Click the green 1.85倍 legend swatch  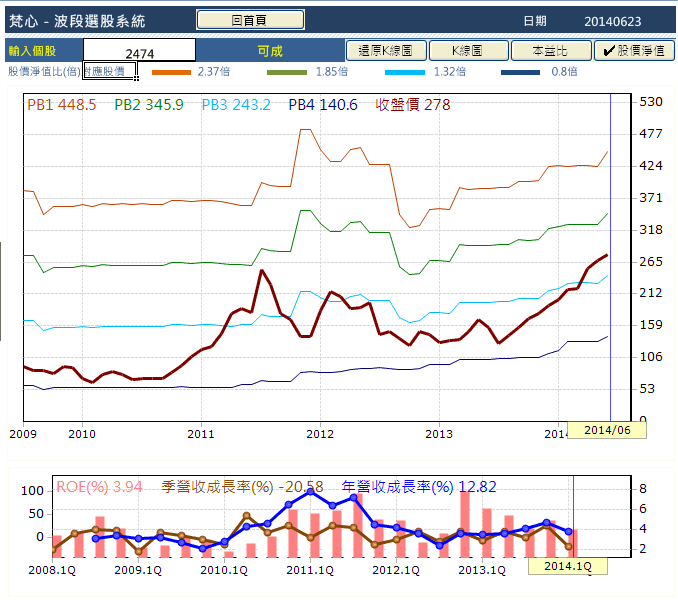287,72
